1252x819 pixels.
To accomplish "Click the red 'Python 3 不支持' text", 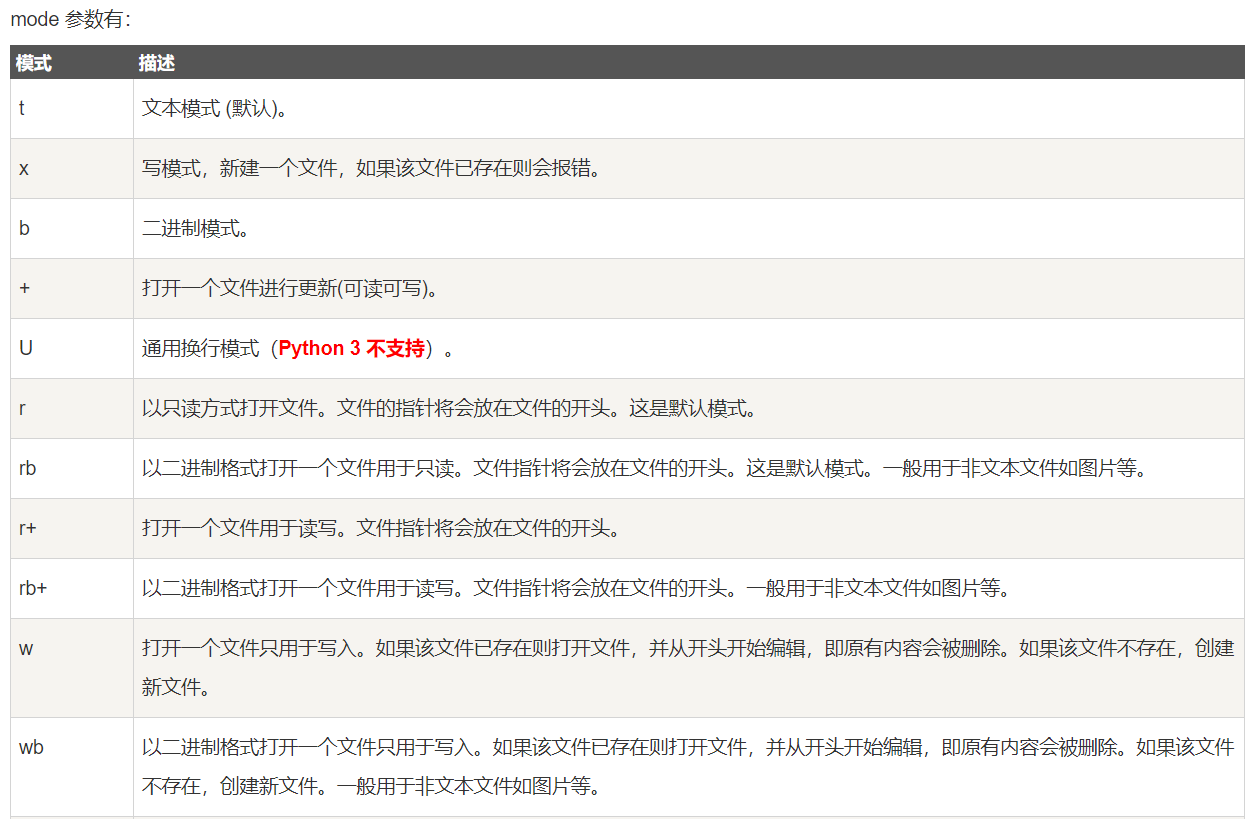I will (351, 348).
